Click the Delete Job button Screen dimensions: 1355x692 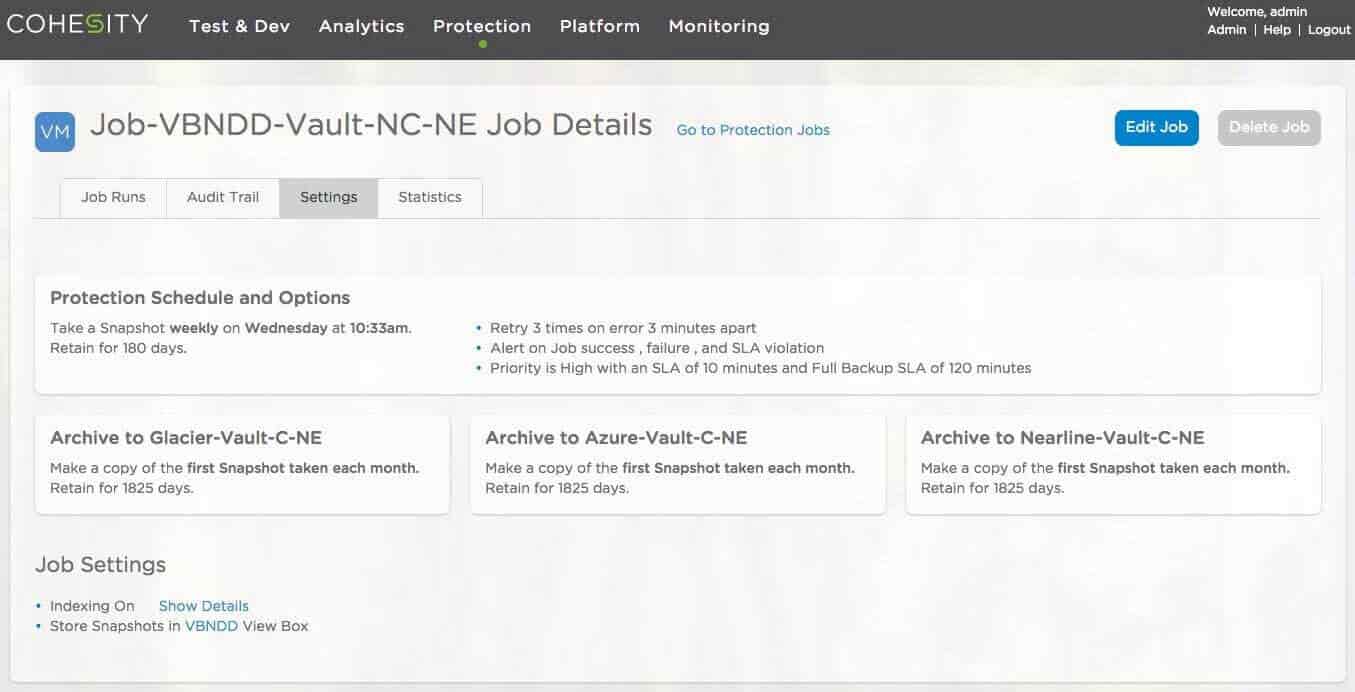point(1268,127)
